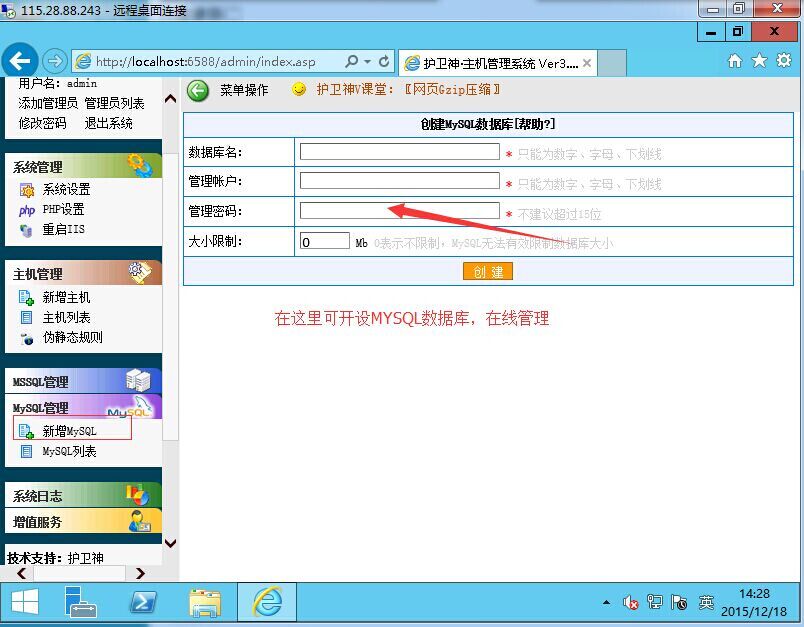
Task: Launch PowerShell from the taskbar
Action: pos(144,602)
